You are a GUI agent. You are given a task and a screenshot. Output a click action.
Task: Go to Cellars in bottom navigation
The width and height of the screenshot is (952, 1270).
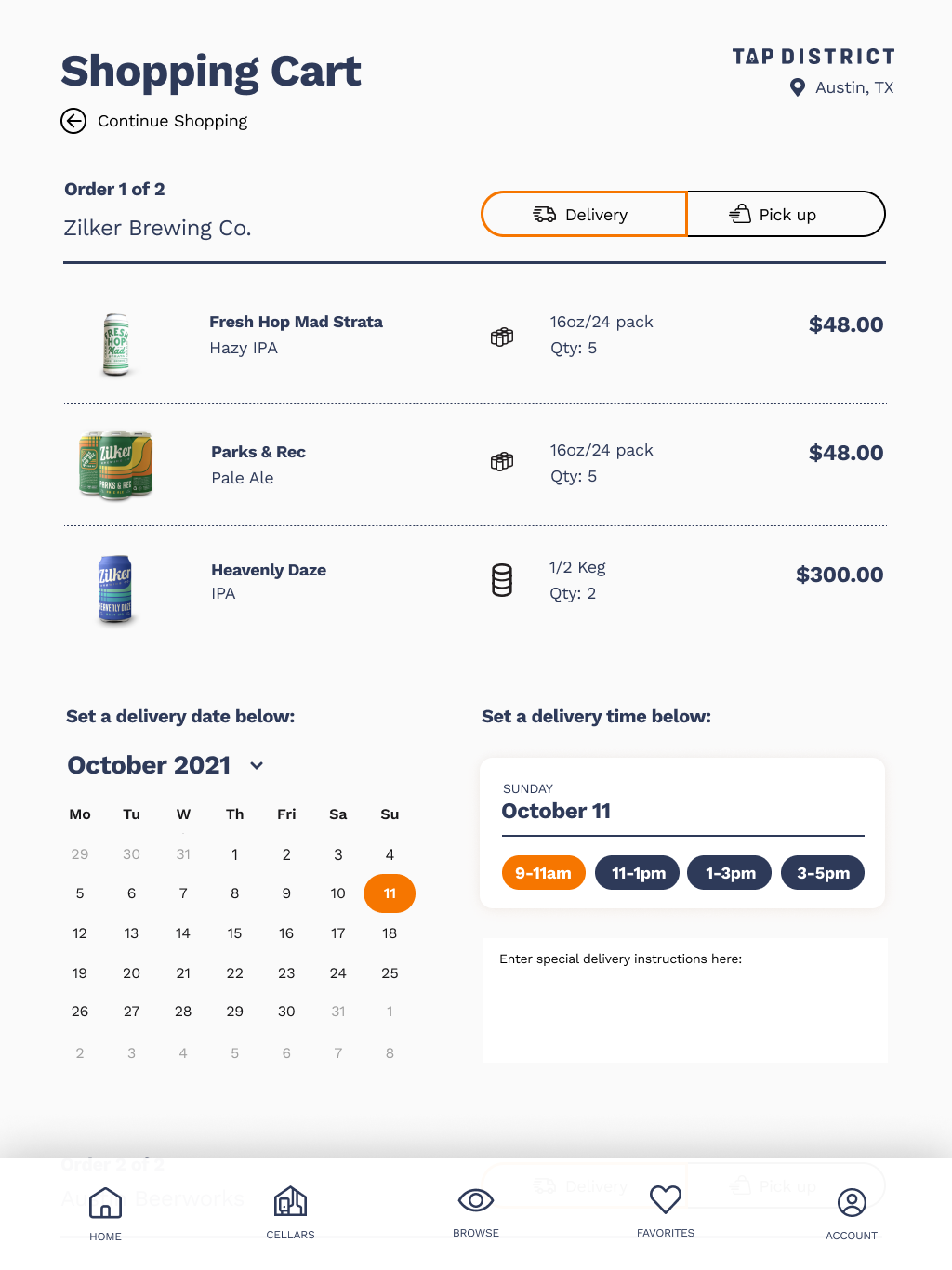(290, 1203)
